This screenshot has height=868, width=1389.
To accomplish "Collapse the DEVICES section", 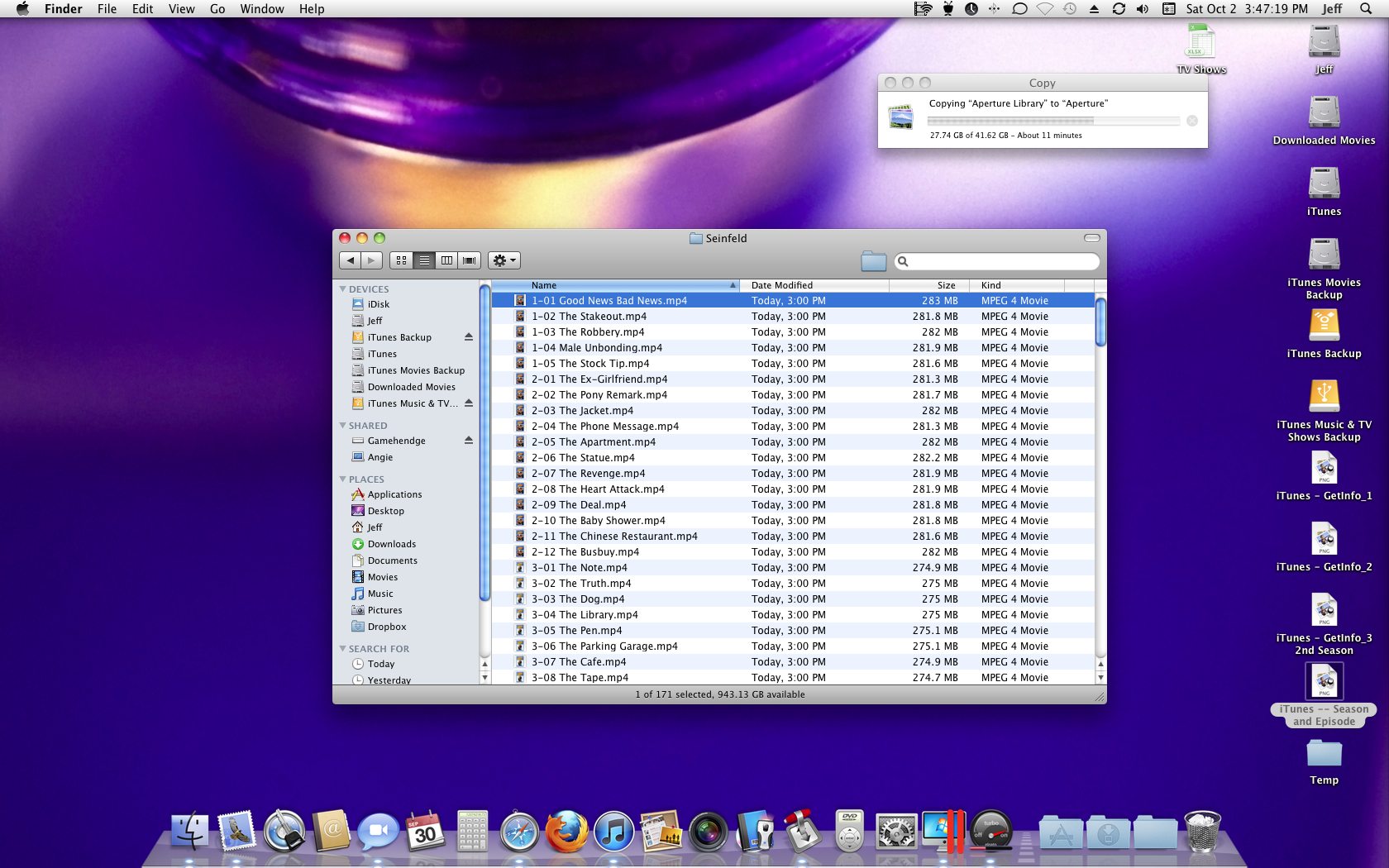I will pos(343,289).
